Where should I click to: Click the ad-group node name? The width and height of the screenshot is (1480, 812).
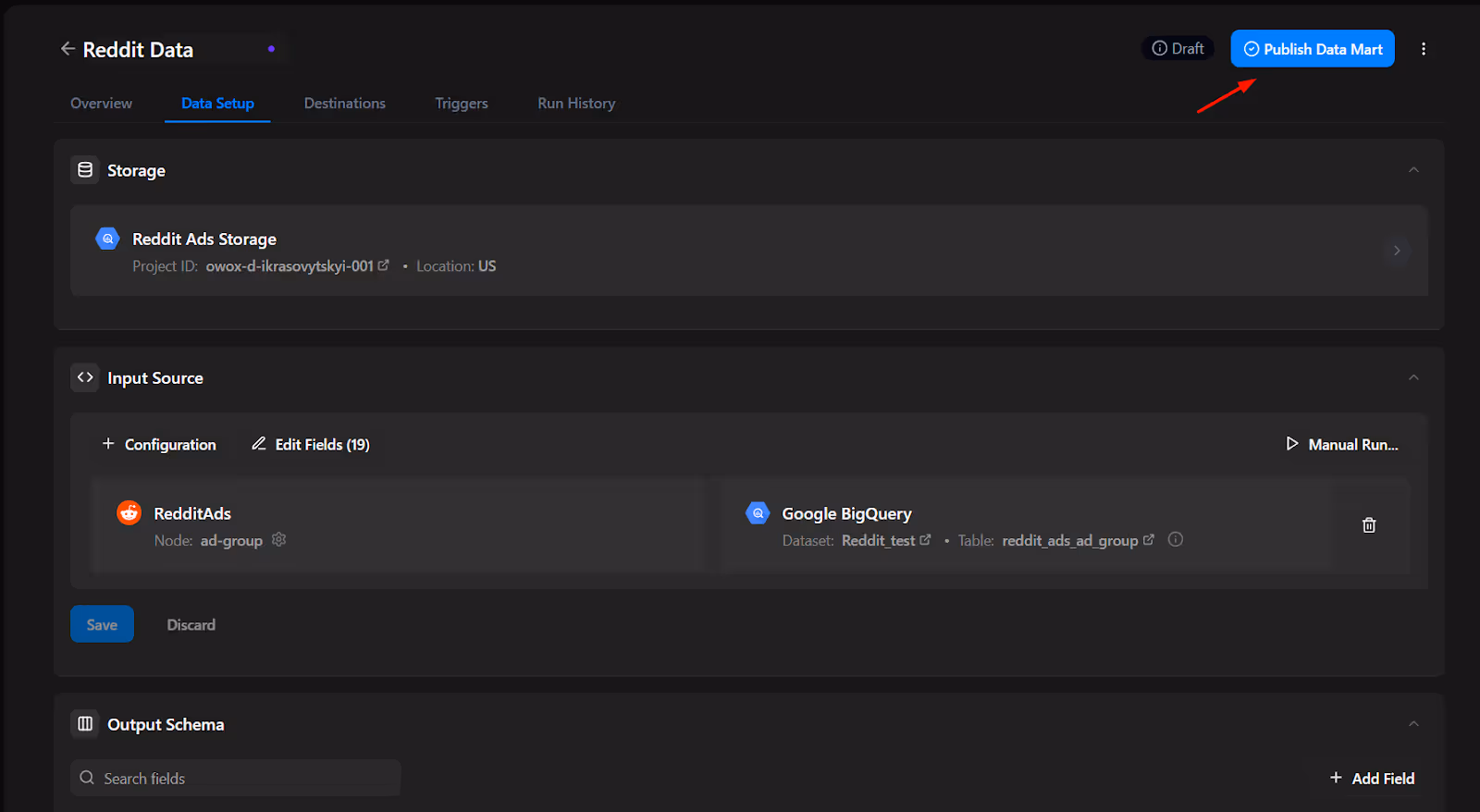231,540
